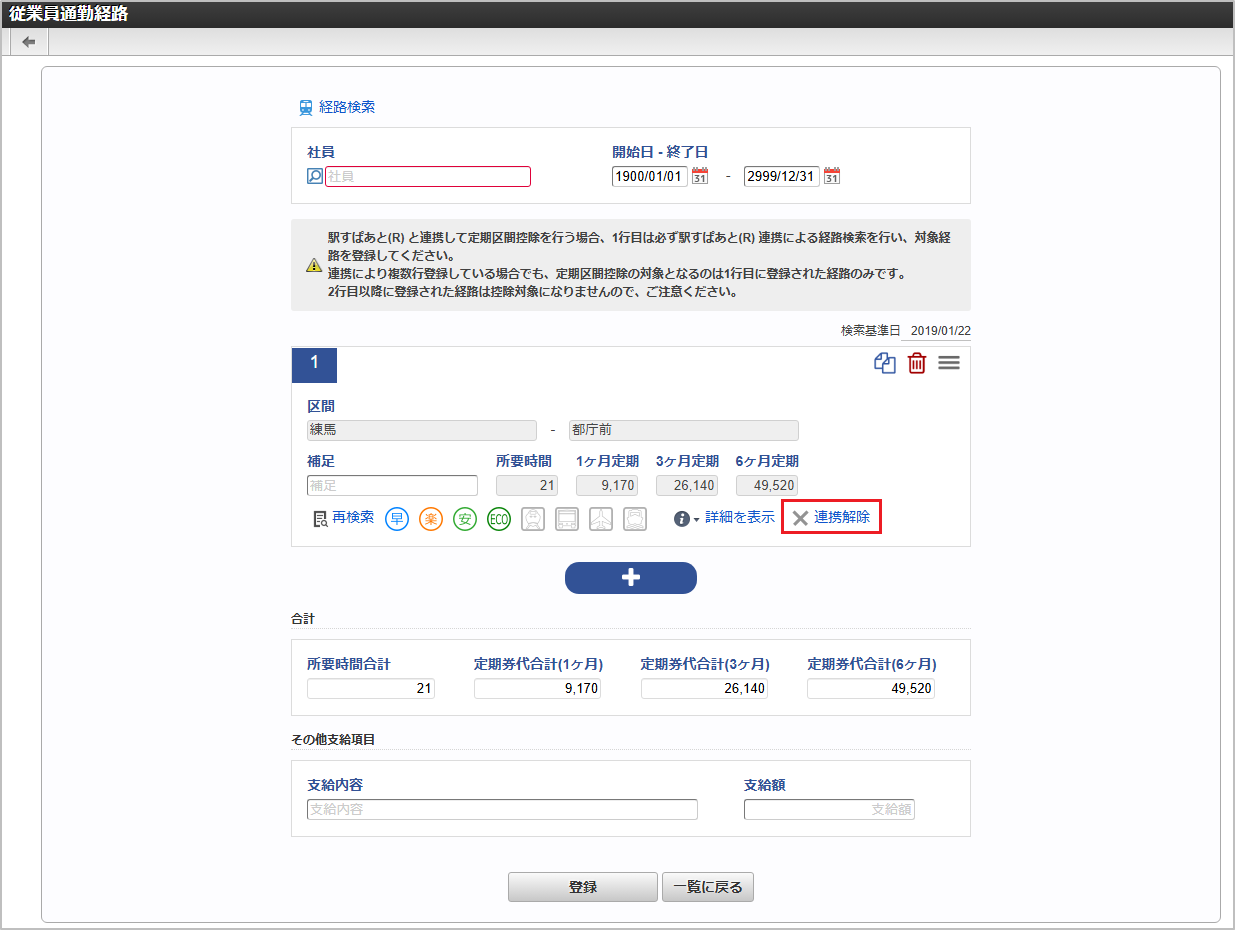Open the hamburger menu on route row

tap(948, 363)
